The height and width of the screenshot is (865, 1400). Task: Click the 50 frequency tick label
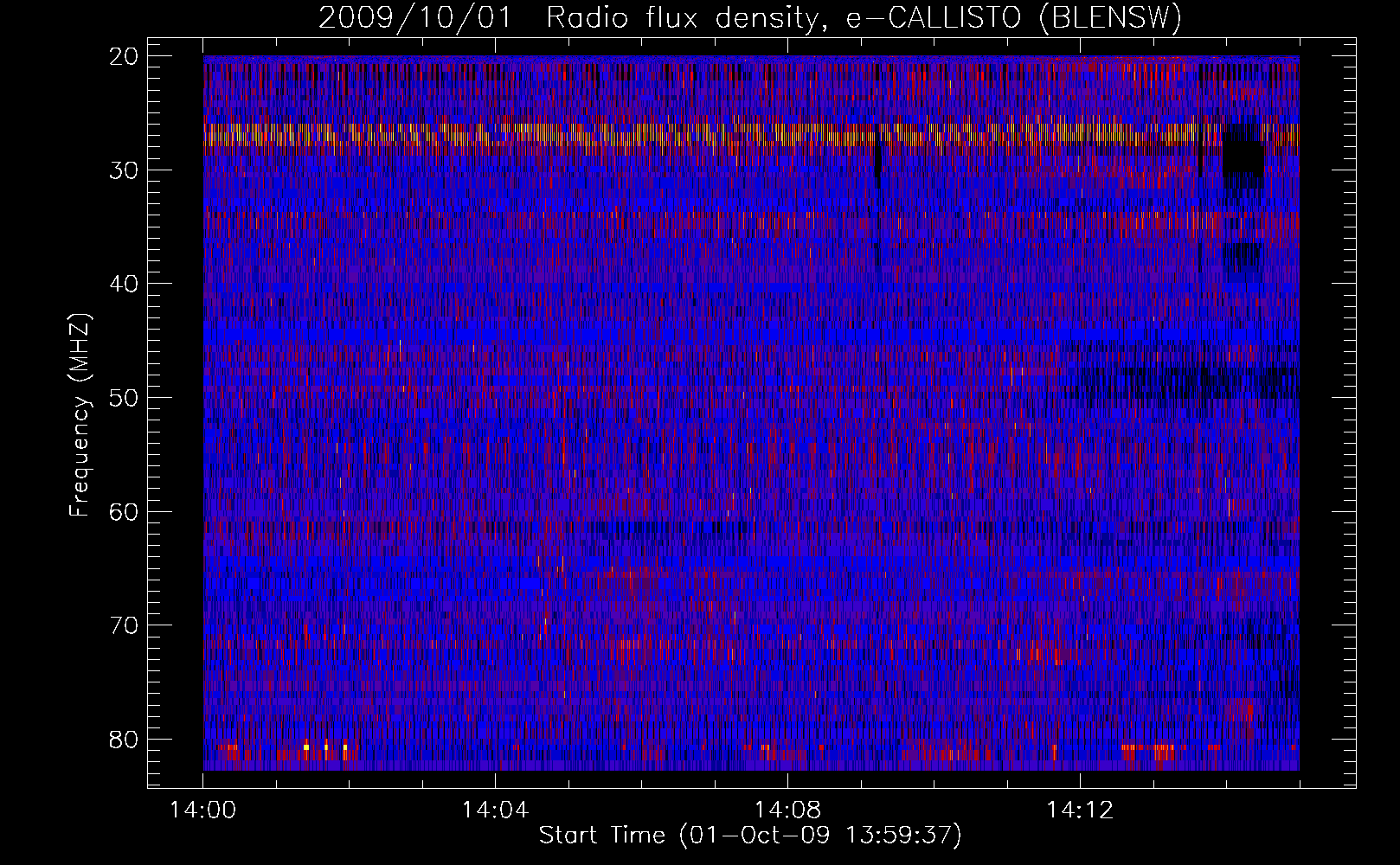pyautogui.click(x=125, y=398)
